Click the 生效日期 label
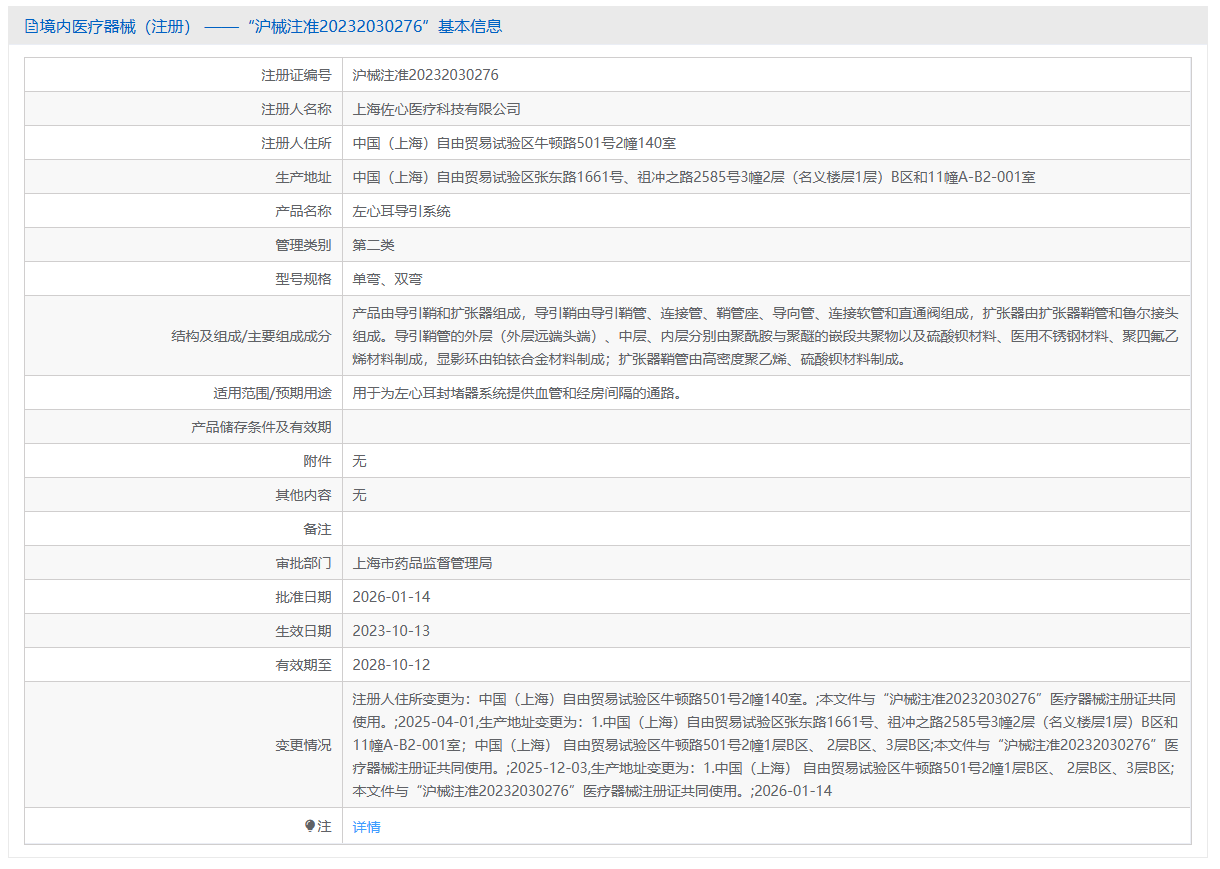The width and height of the screenshot is (1220, 869). pyautogui.click(x=303, y=631)
